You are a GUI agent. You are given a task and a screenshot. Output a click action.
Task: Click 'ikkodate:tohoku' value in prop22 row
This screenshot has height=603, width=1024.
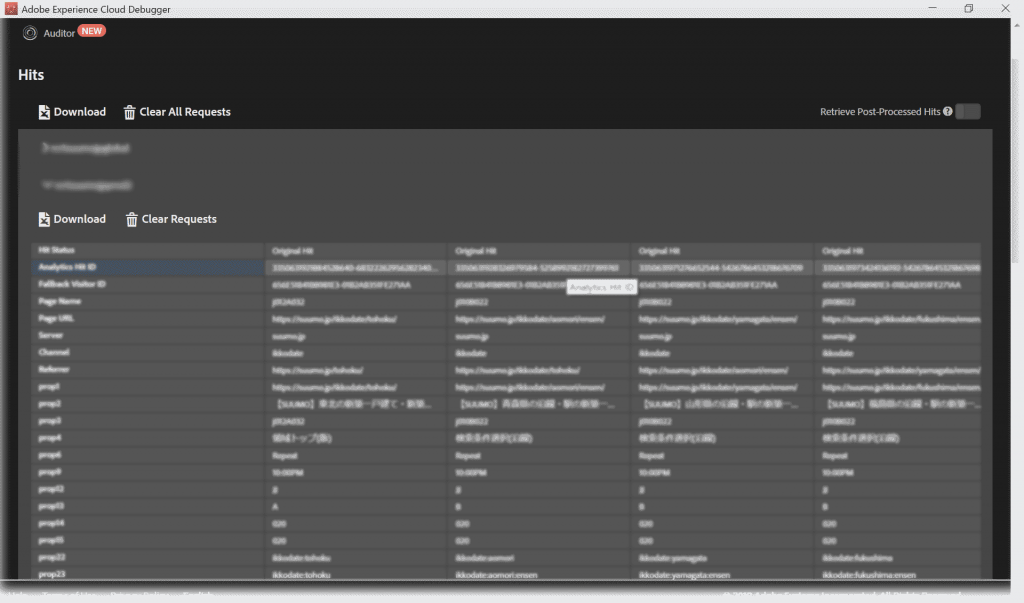(301, 558)
